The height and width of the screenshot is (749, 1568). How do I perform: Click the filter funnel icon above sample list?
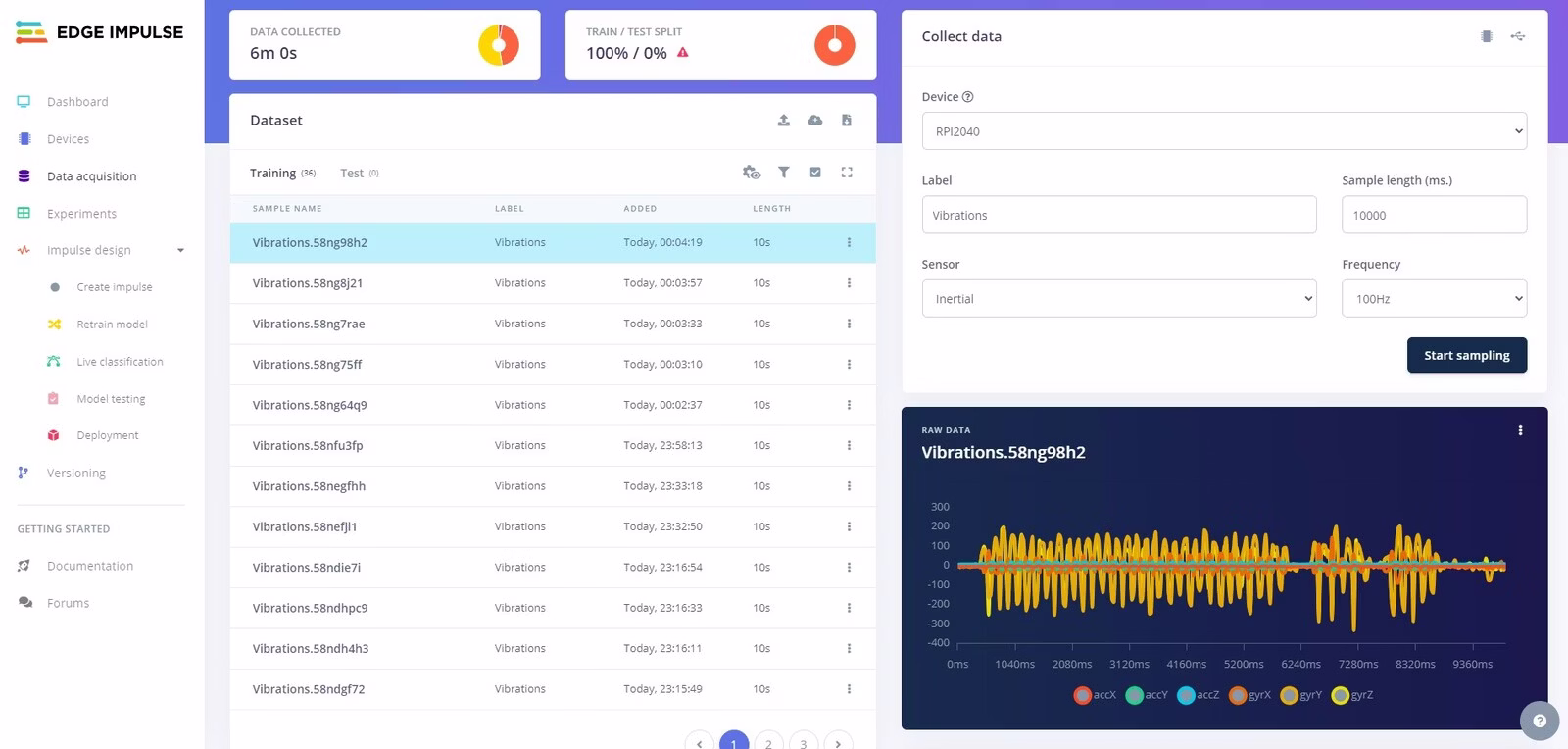[x=784, y=172]
